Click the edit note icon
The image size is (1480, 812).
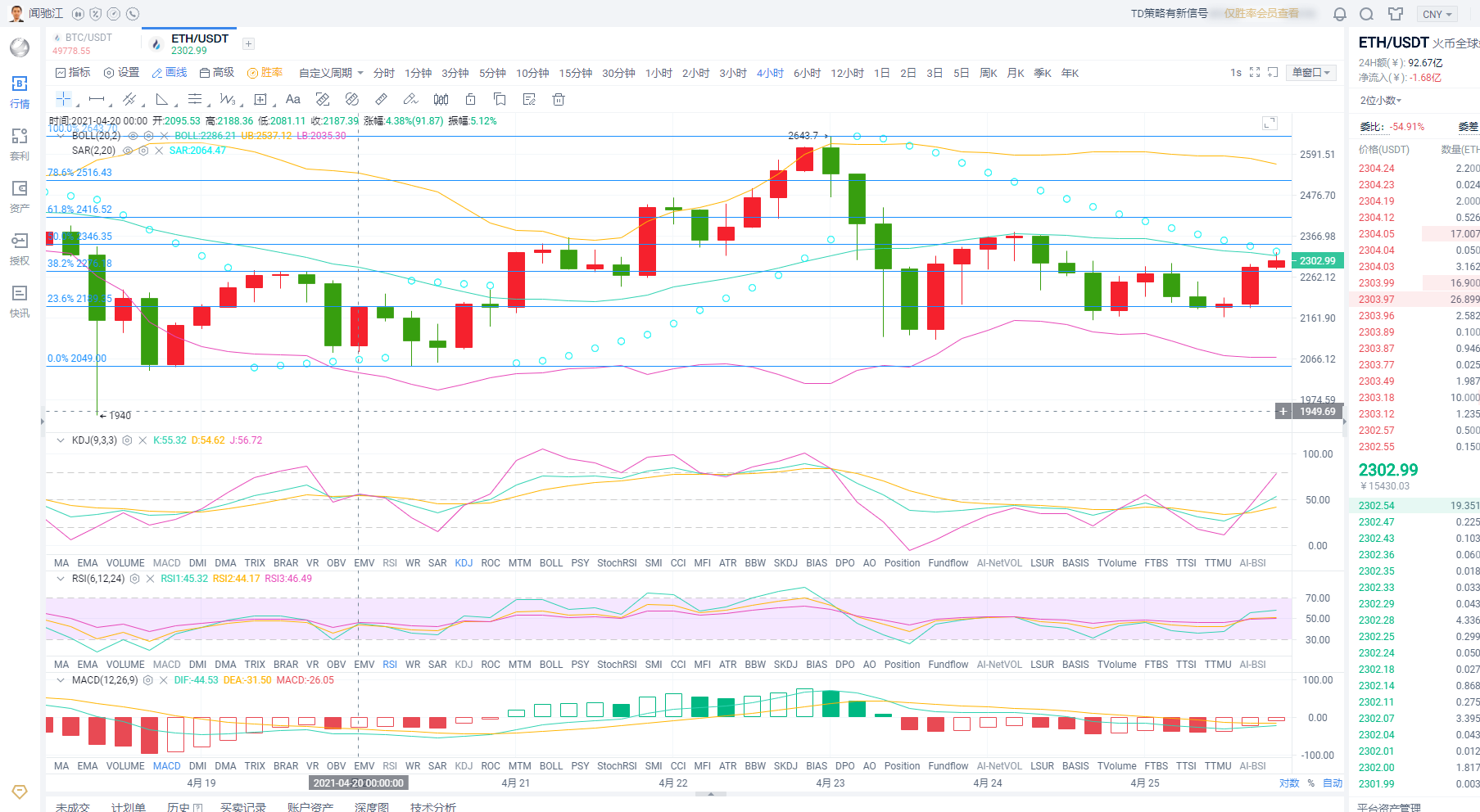(x=529, y=99)
